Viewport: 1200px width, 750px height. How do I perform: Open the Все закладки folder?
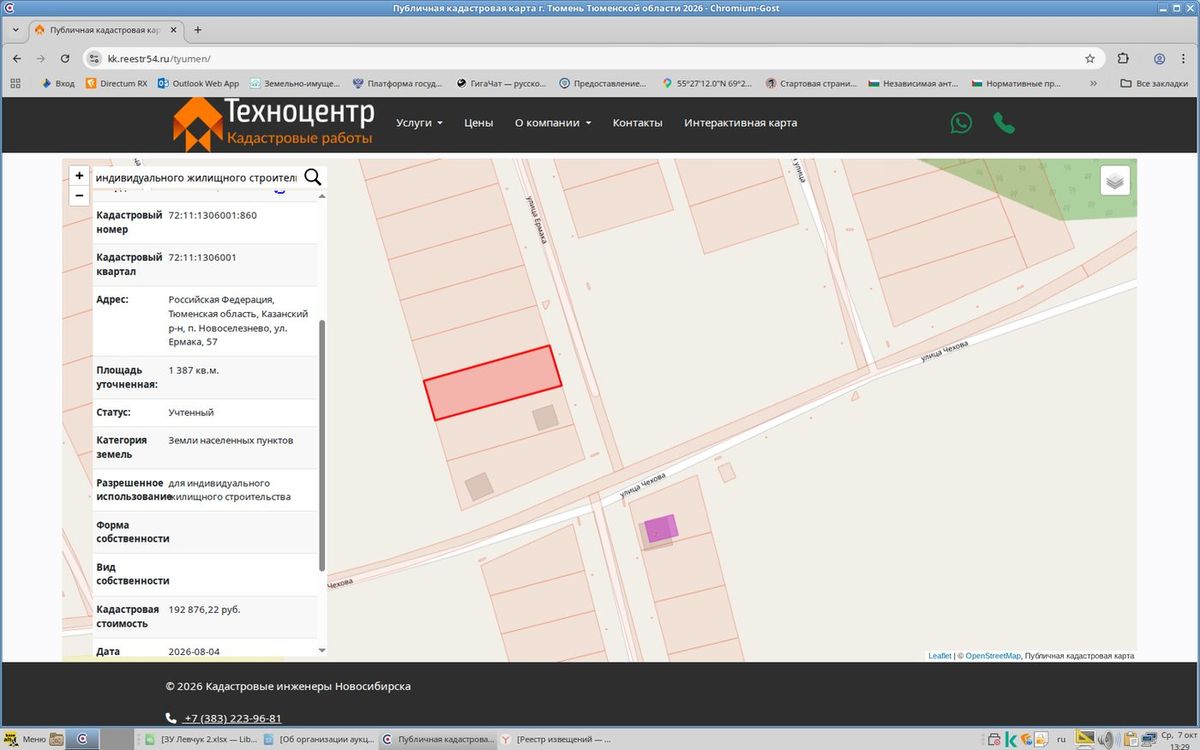coord(1154,83)
